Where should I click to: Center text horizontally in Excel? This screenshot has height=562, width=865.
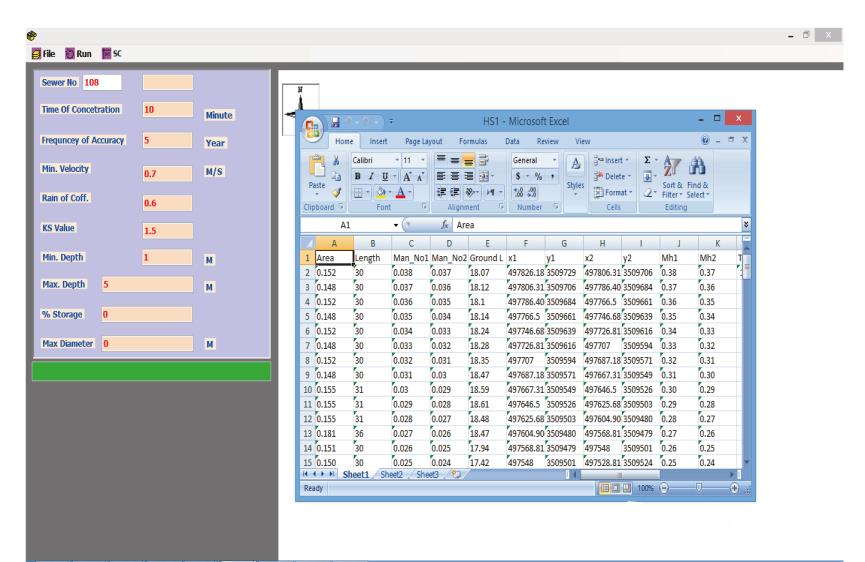455,176
